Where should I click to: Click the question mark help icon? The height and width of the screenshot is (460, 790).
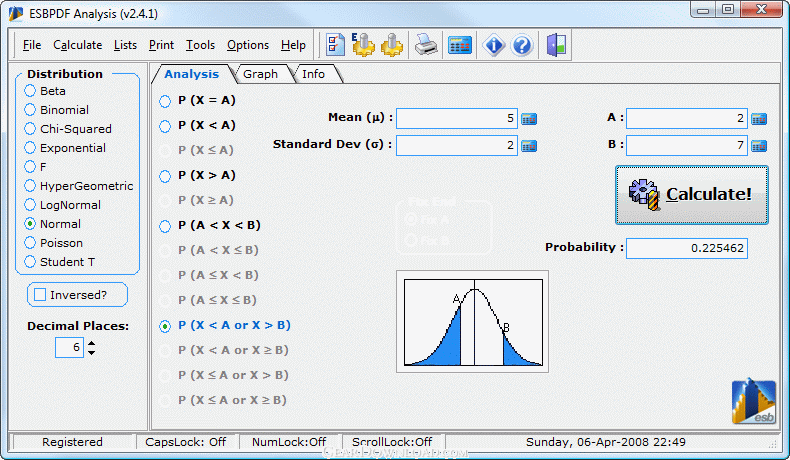click(522, 45)
